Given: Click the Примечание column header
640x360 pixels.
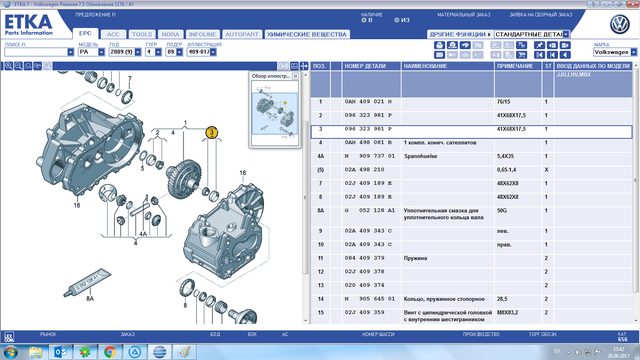Looking at the screenshot, I should [518, 66].
